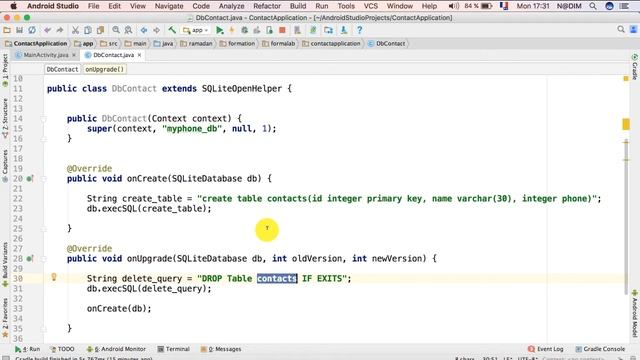Screen dimensions: 640x360
Task: Run the app with green play icon
Action: coord(220,30)
